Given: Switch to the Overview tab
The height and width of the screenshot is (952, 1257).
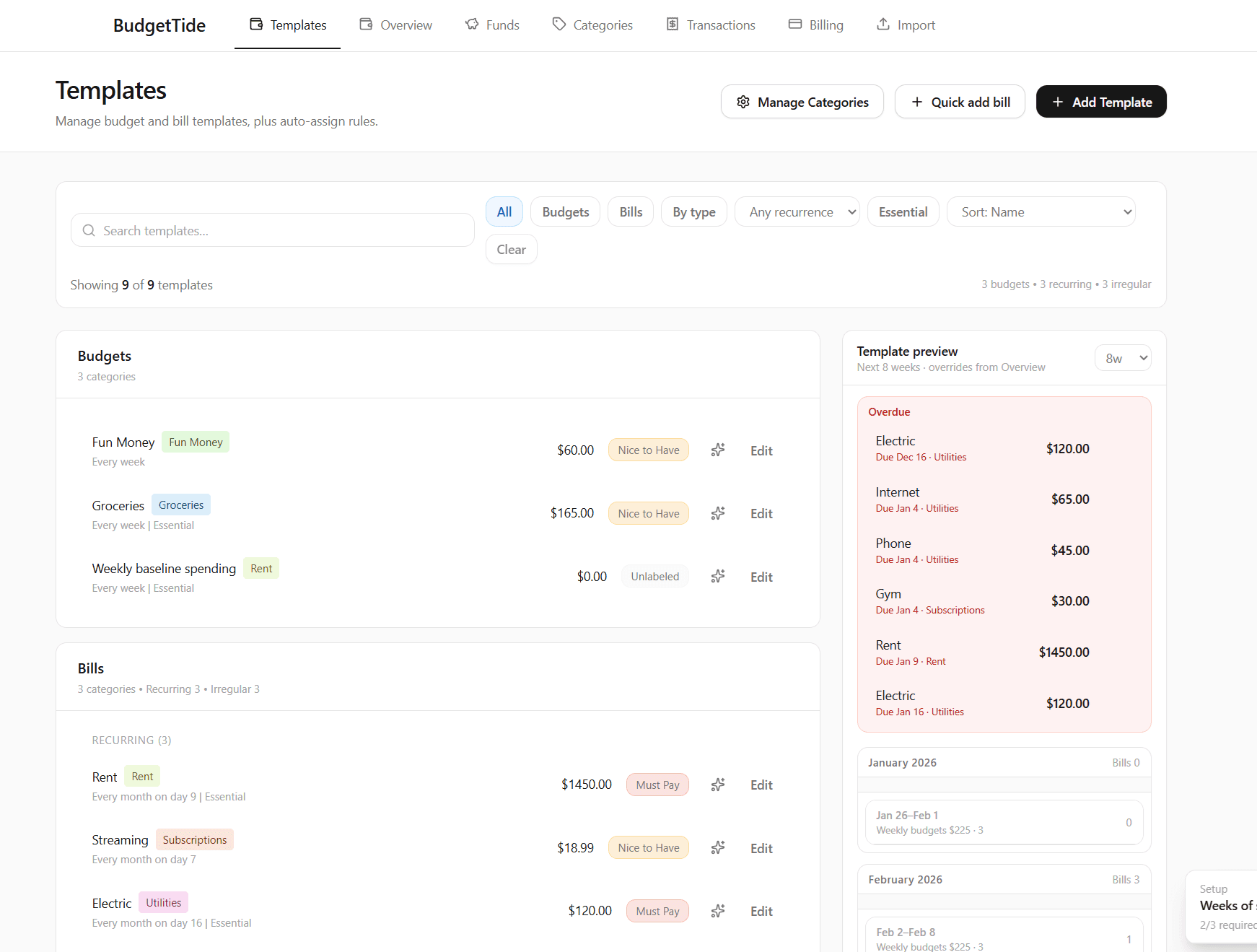Looking at the screenshot, I should click(x=395, y=24).
